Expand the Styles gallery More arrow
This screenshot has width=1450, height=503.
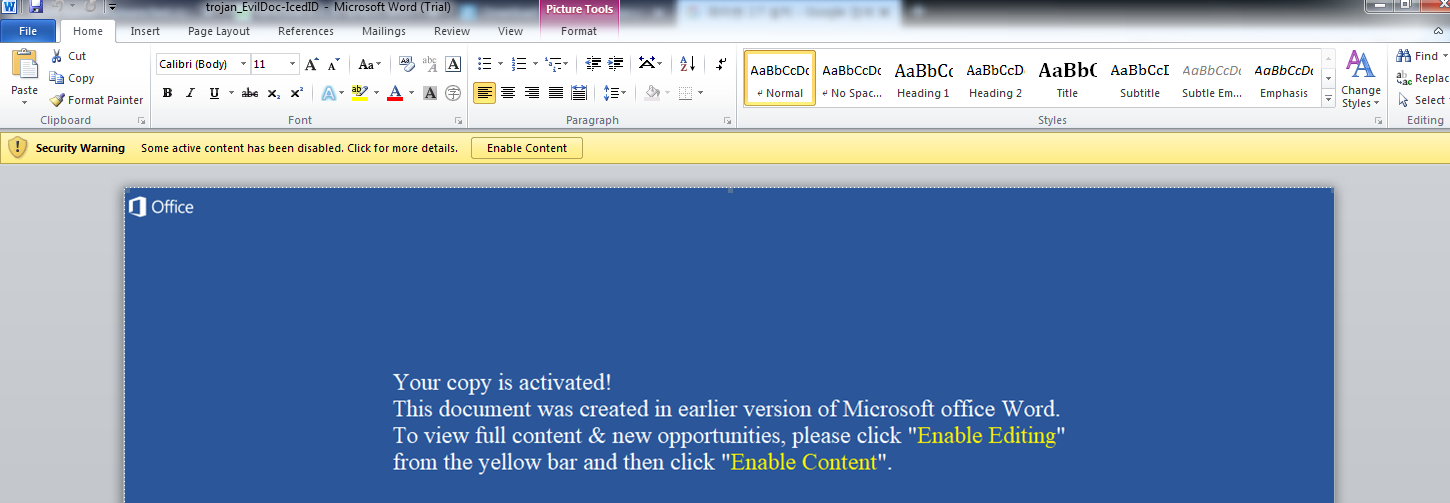[x=1329, y=98]
